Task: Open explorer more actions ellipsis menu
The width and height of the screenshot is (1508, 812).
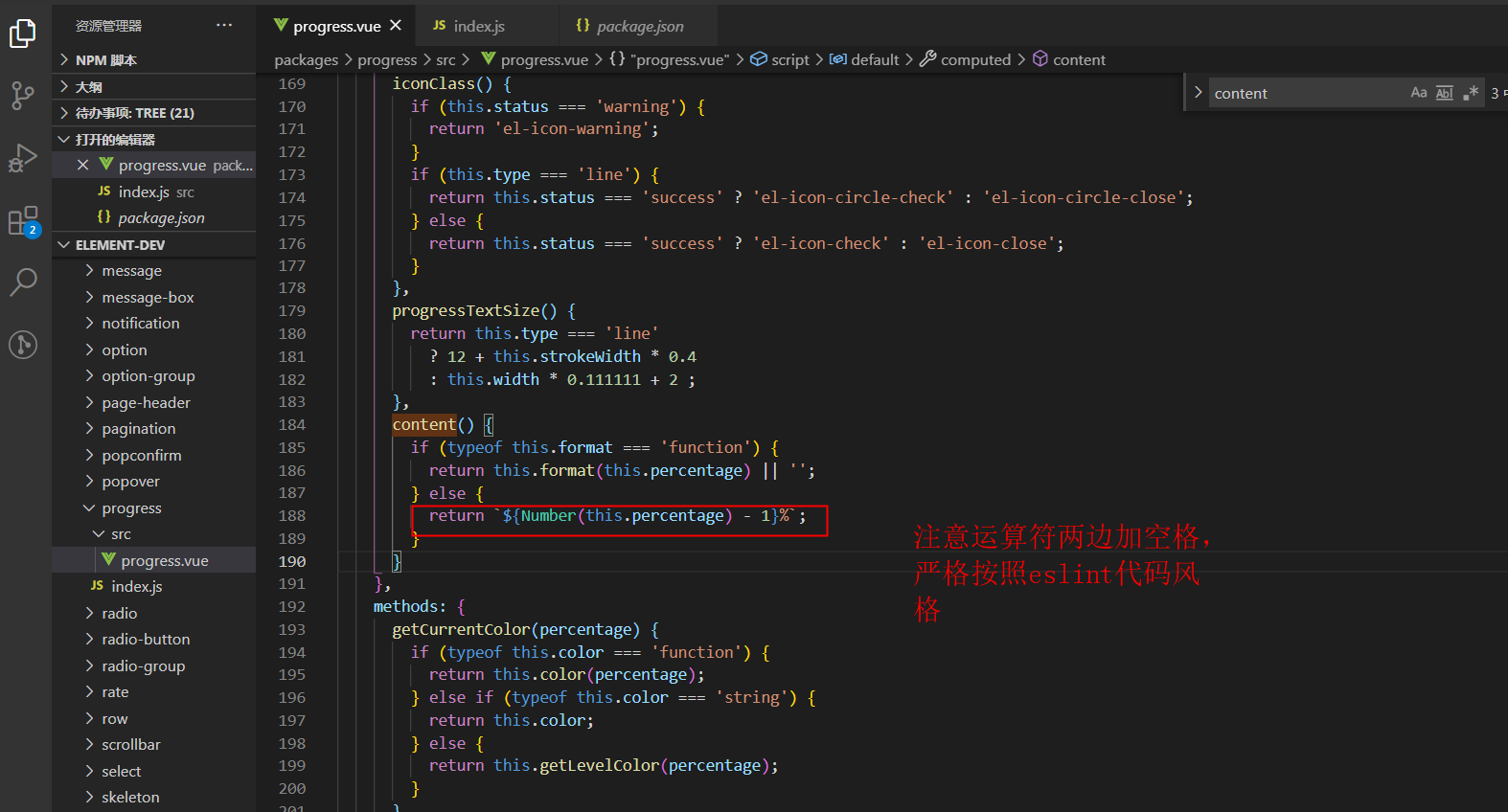Action: pyautogui.click(x=224, y=25)
